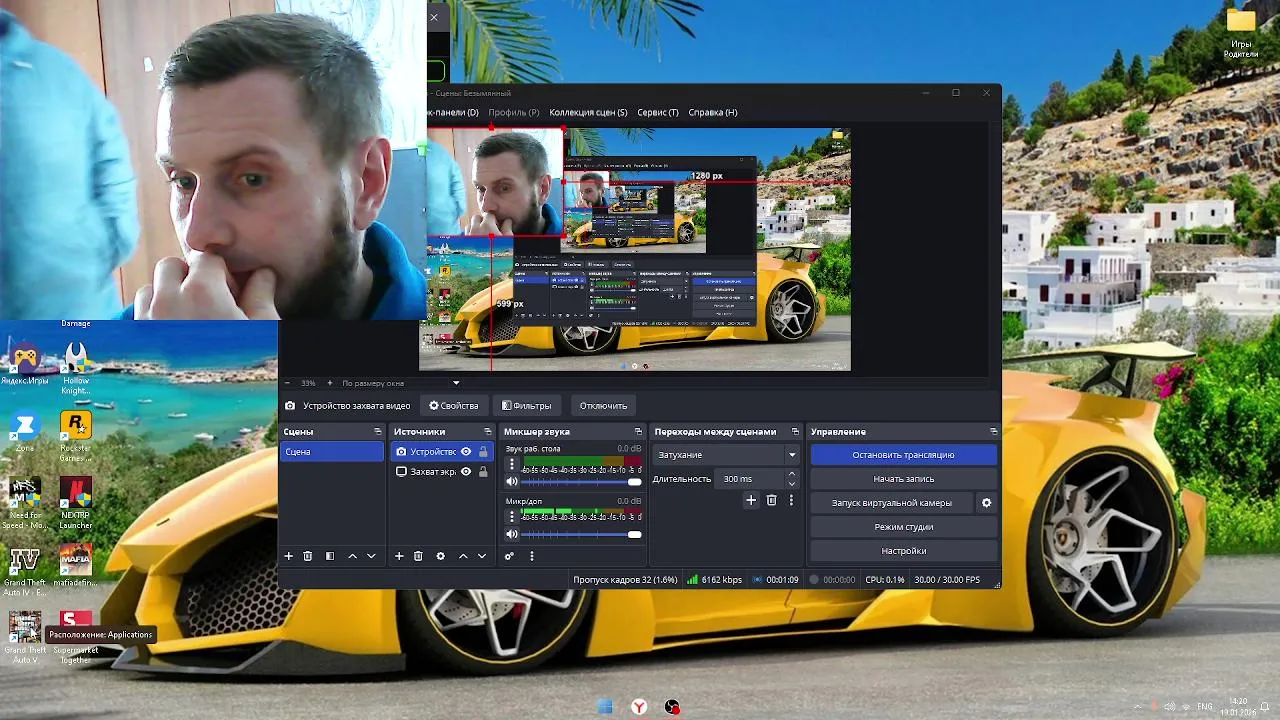The height and width of the screenshot is (720, 1280).
Task: Move scene up arrow in Сцены dock
Action: coord(352,556)
